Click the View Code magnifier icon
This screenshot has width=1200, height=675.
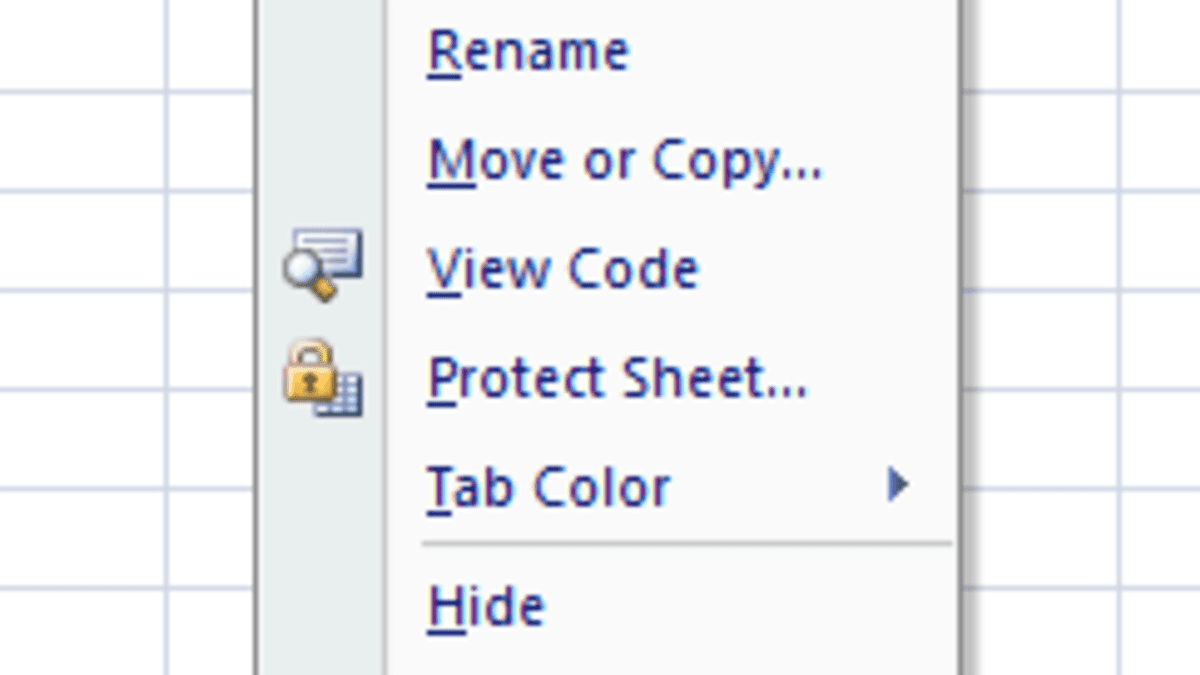322,265
